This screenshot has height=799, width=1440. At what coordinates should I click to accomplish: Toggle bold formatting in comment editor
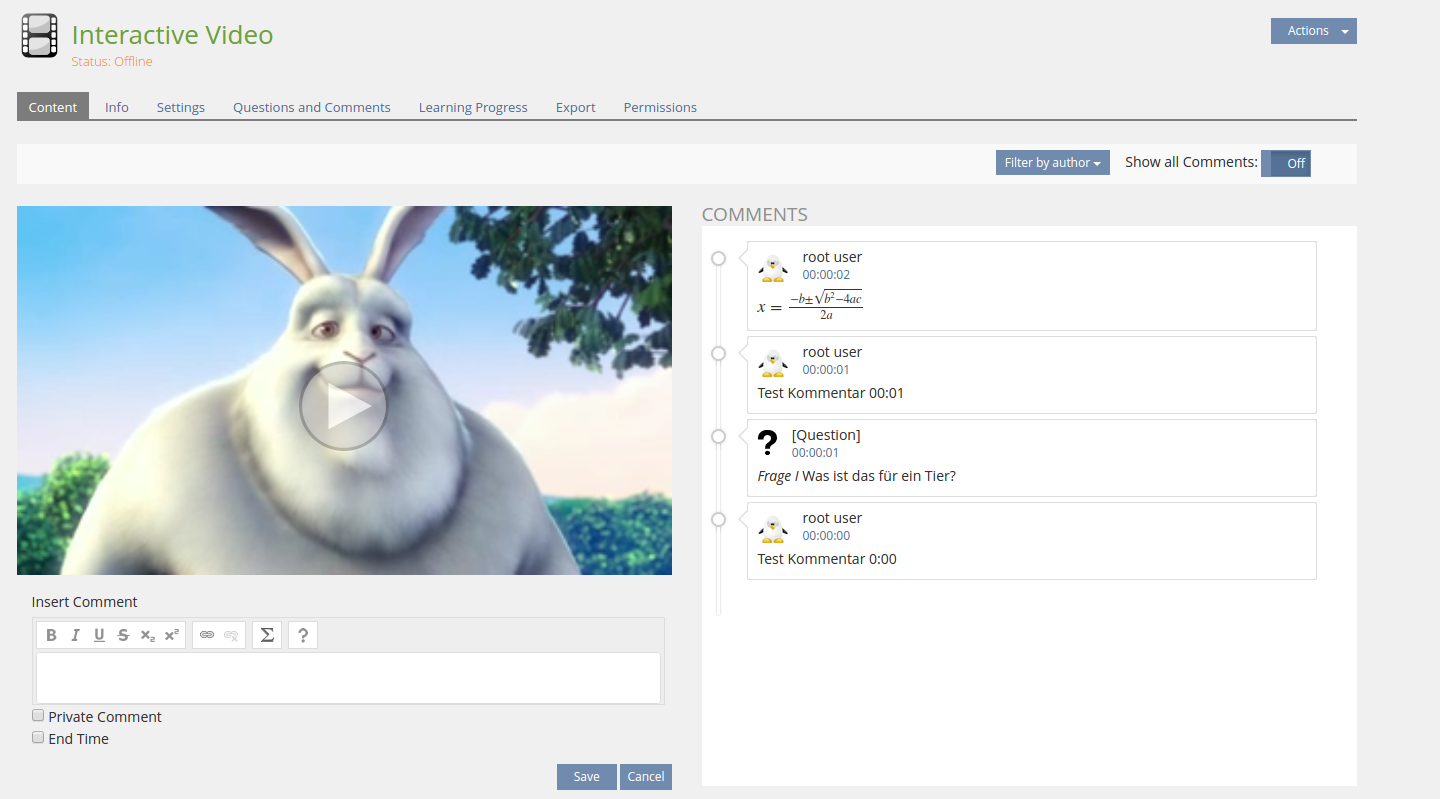(x=51, y=635)
